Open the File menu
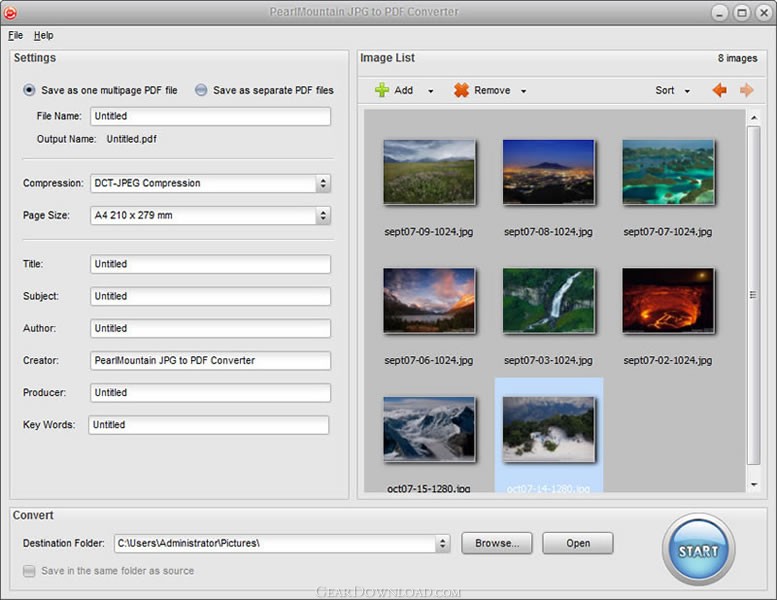The image size is (777, 600). [x=15, y=35]
